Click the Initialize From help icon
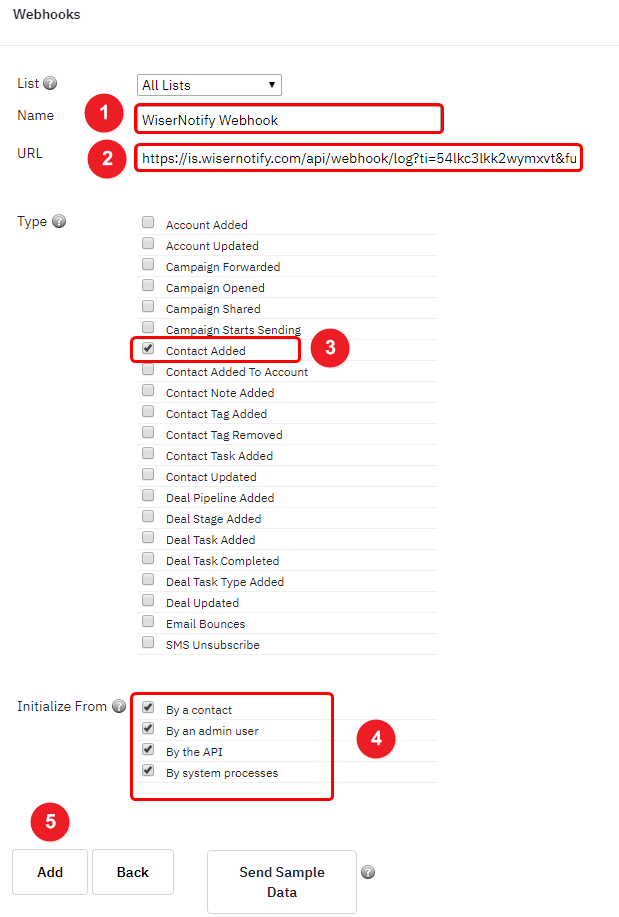 [119, 706]
